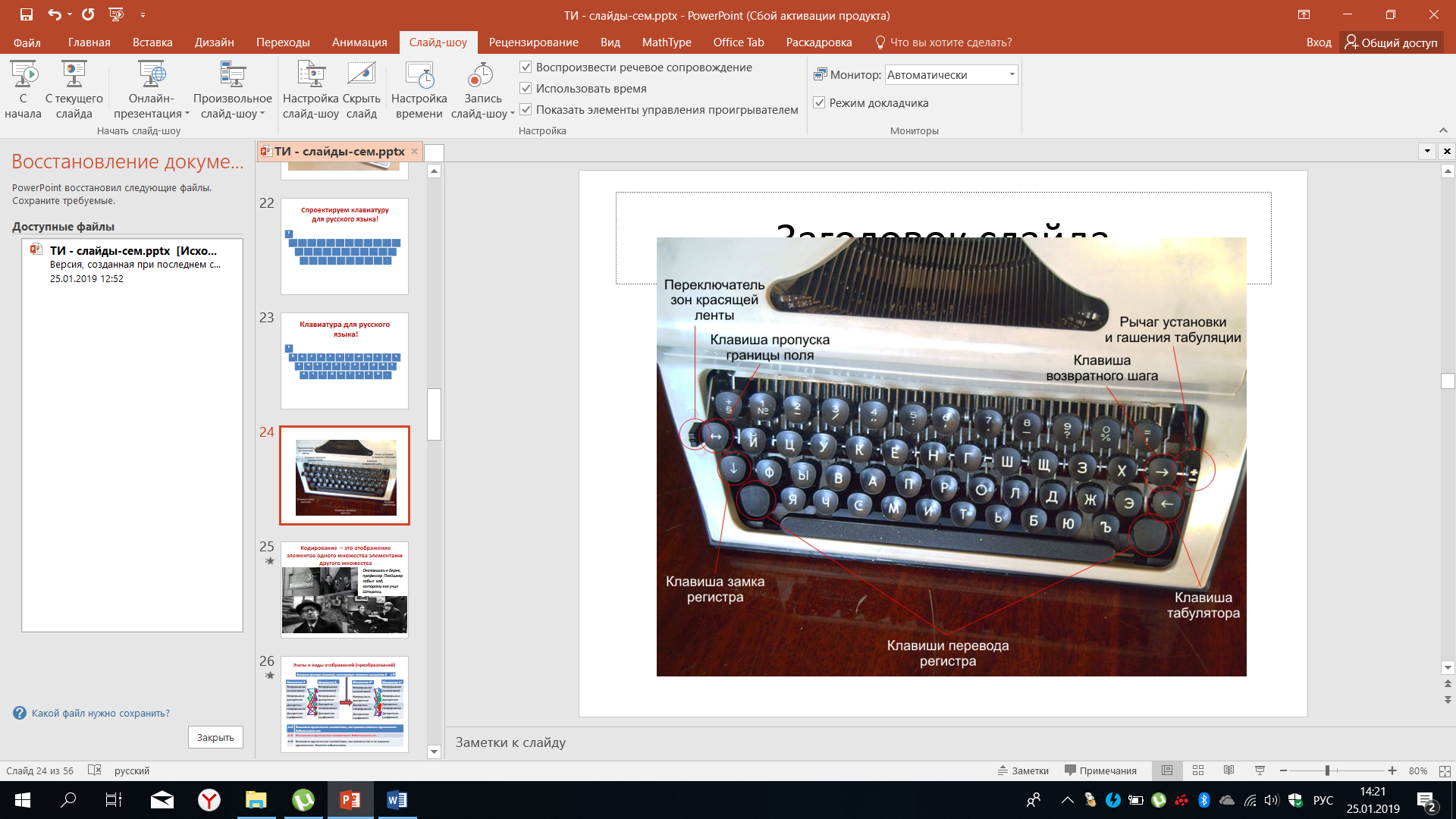Toggle Воспроизвести речевое сопровождение checkbox
This screenshot has height=819, width=1456.
pos(526,67)
